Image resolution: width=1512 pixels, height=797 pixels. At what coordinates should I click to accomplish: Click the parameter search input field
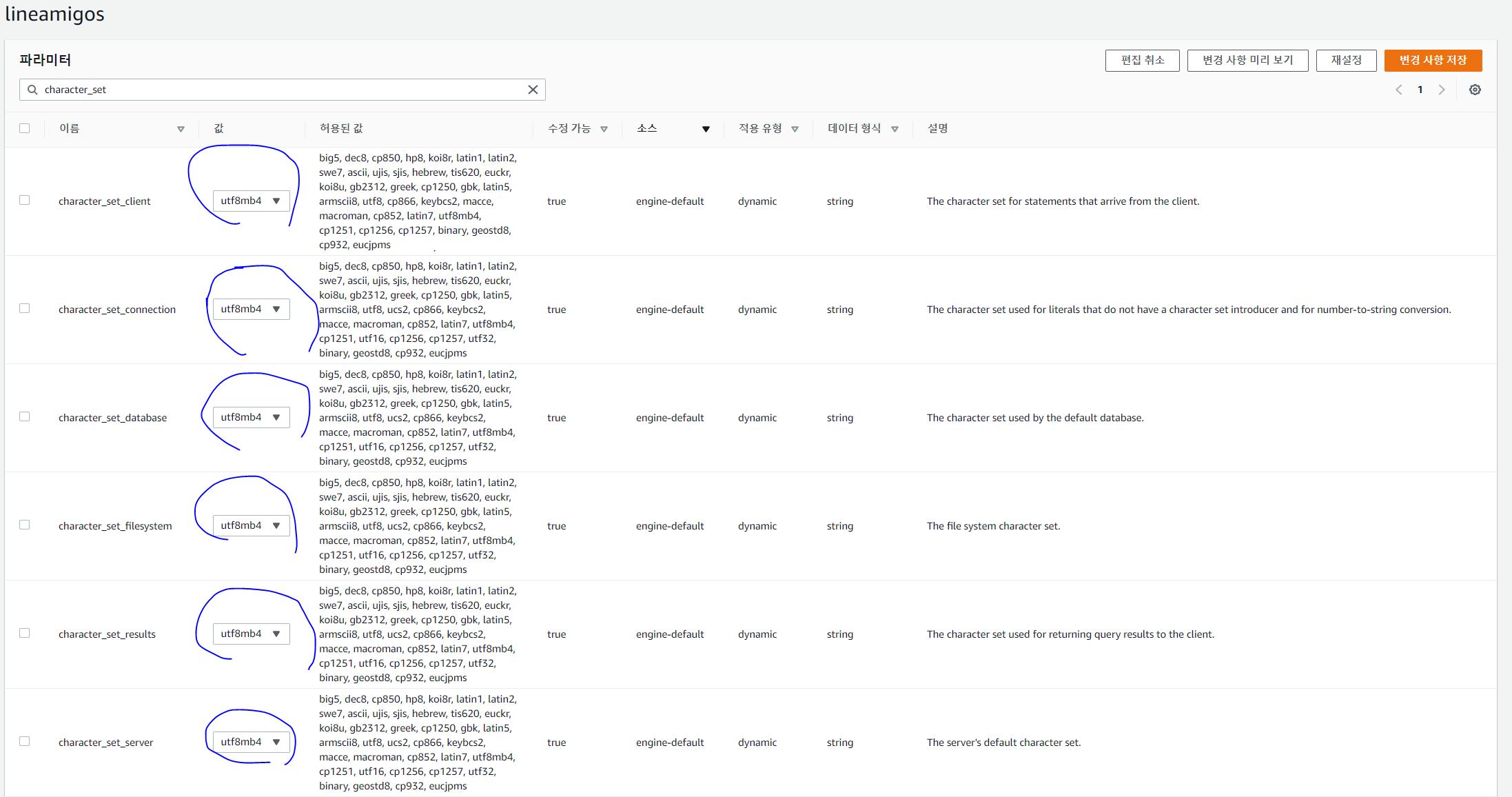point(276,90)
